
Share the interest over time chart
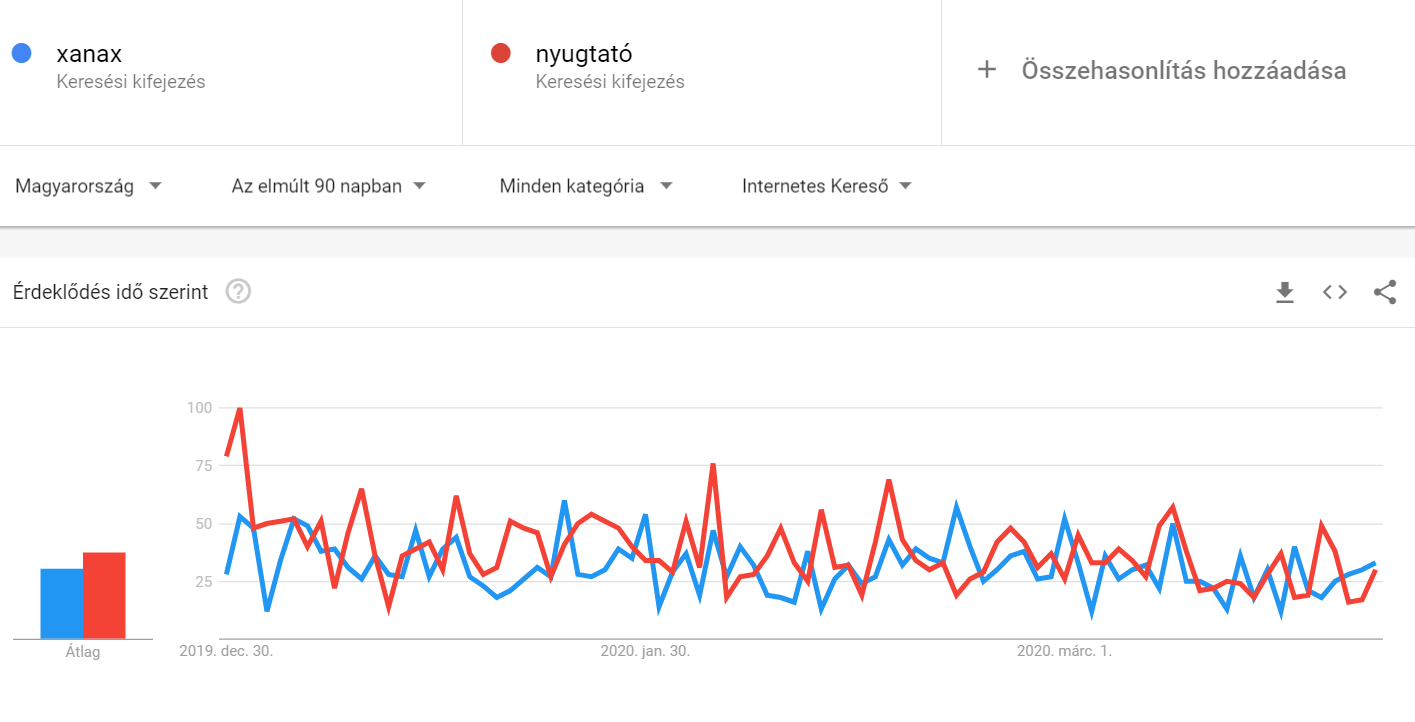pyautogui.click(x=1385, y=292)
